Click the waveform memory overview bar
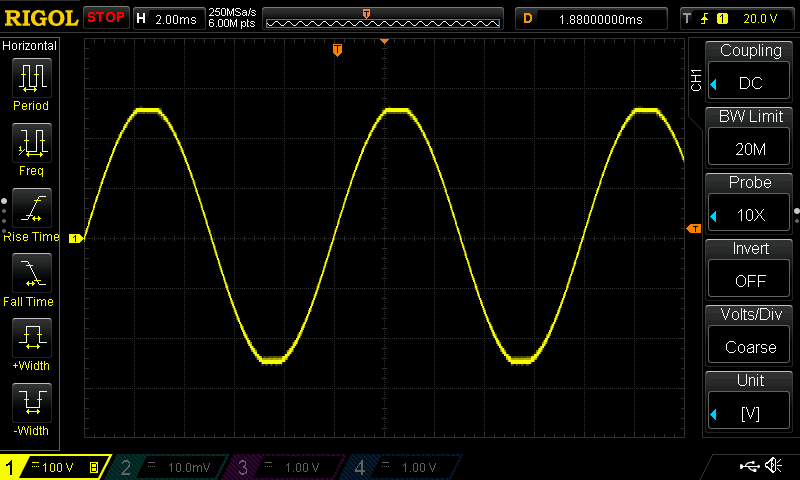 click(383, 19)
